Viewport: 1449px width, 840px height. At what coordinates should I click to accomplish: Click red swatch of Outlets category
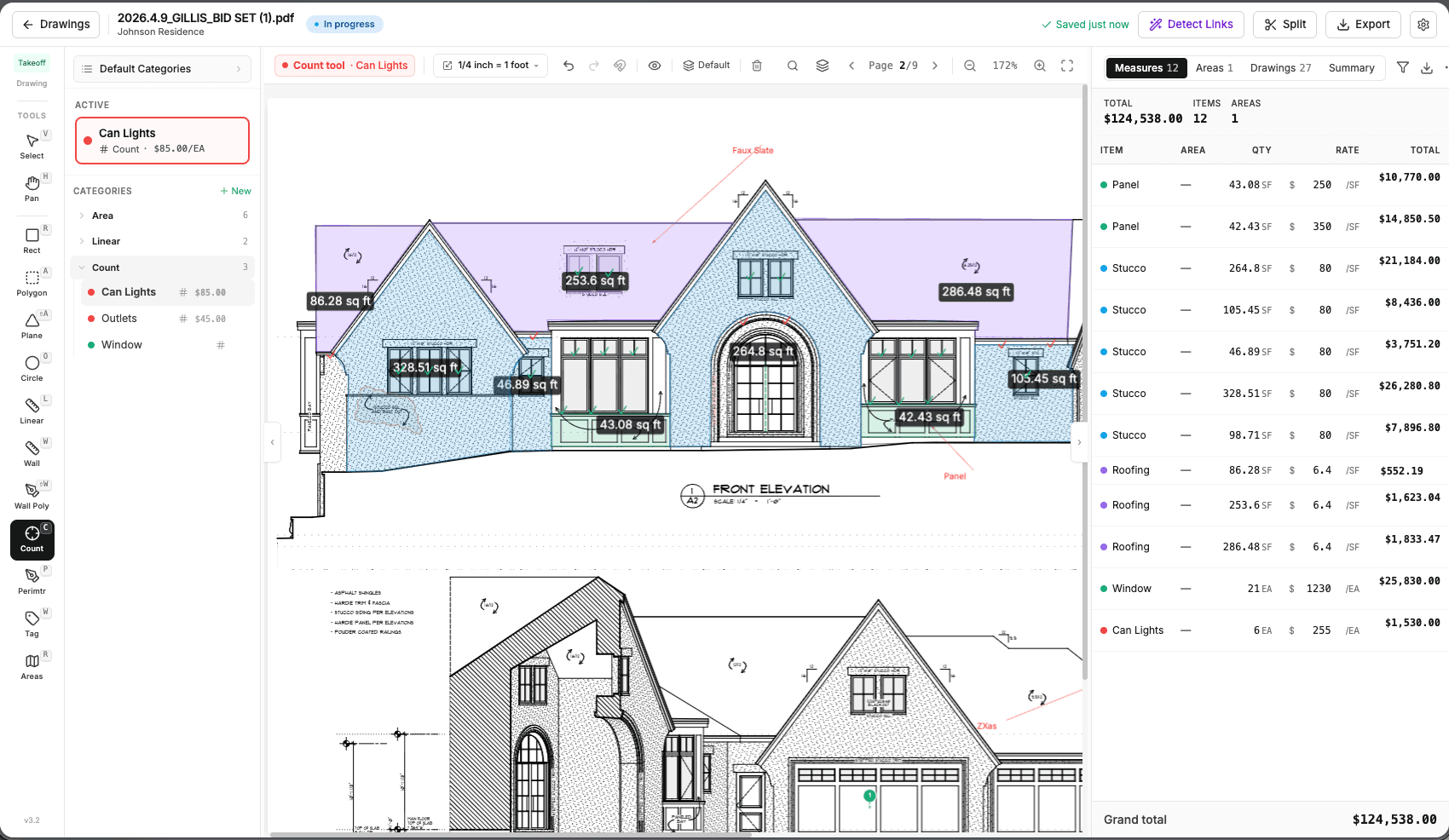pyautogui.click(x=91, y=319)
